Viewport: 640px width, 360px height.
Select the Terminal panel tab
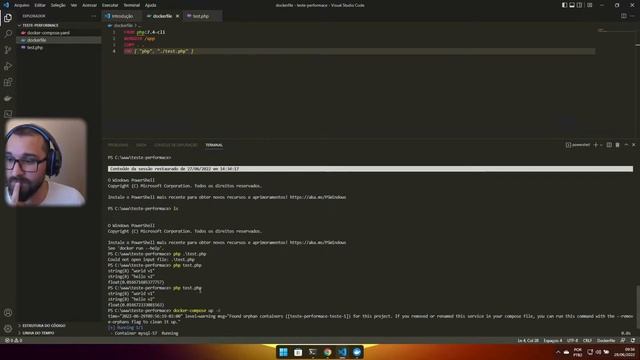point(214,145)
